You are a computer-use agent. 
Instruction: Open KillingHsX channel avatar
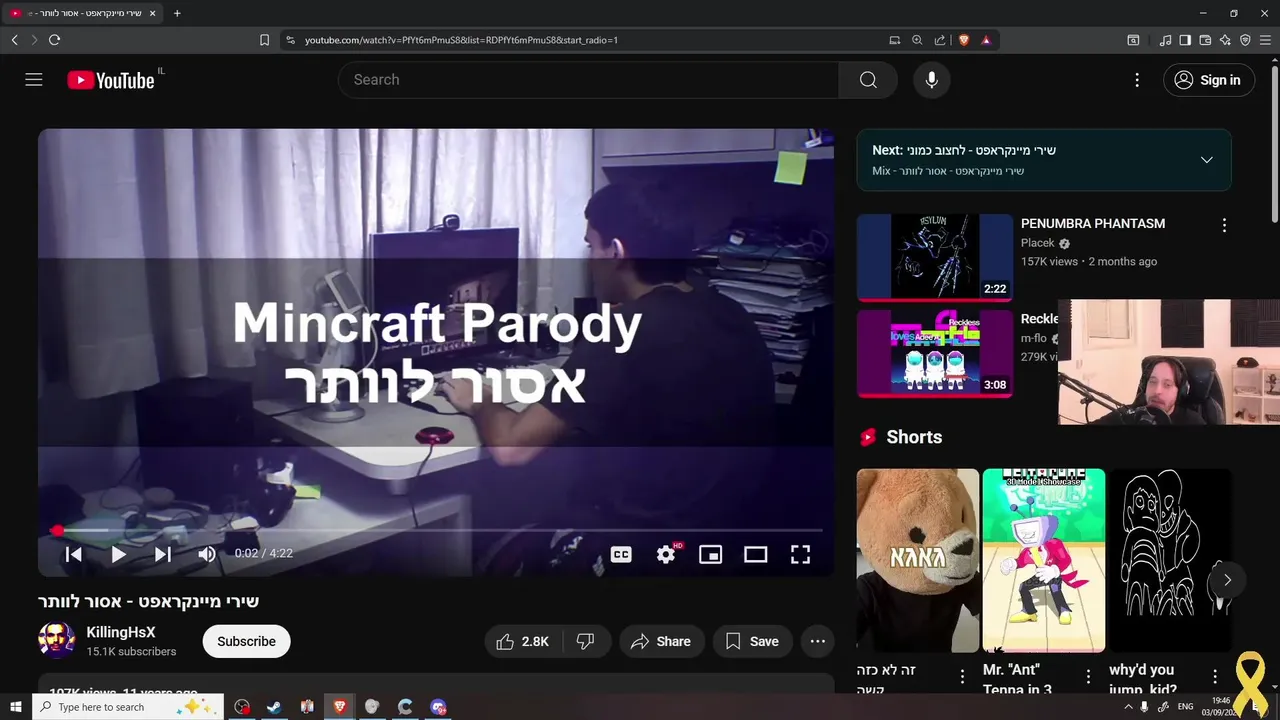(x=57, y=640)
